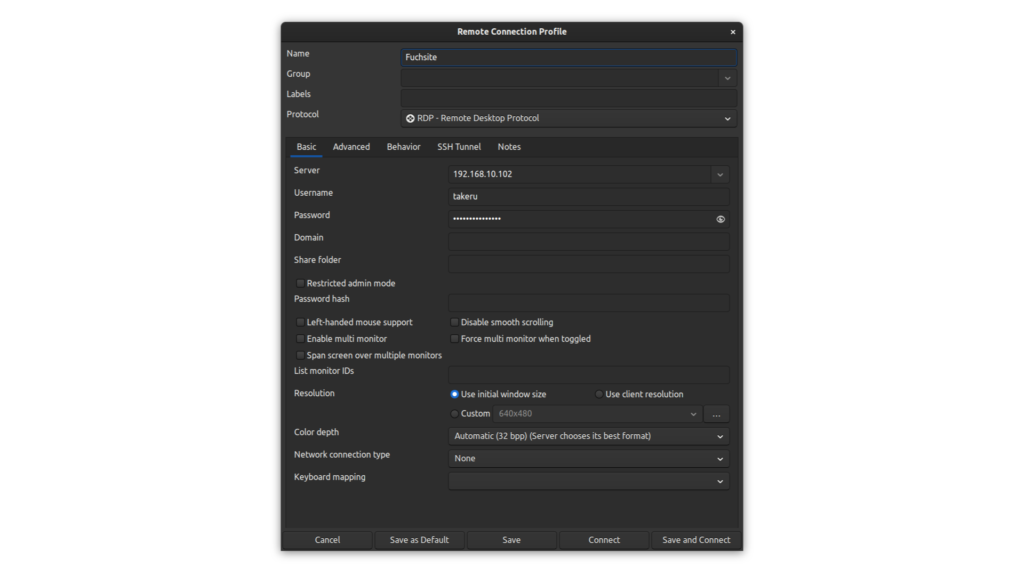Reveal password with the eye icon
The height and width of the screenshot is (576, 1024).
(x=720, y=219)
